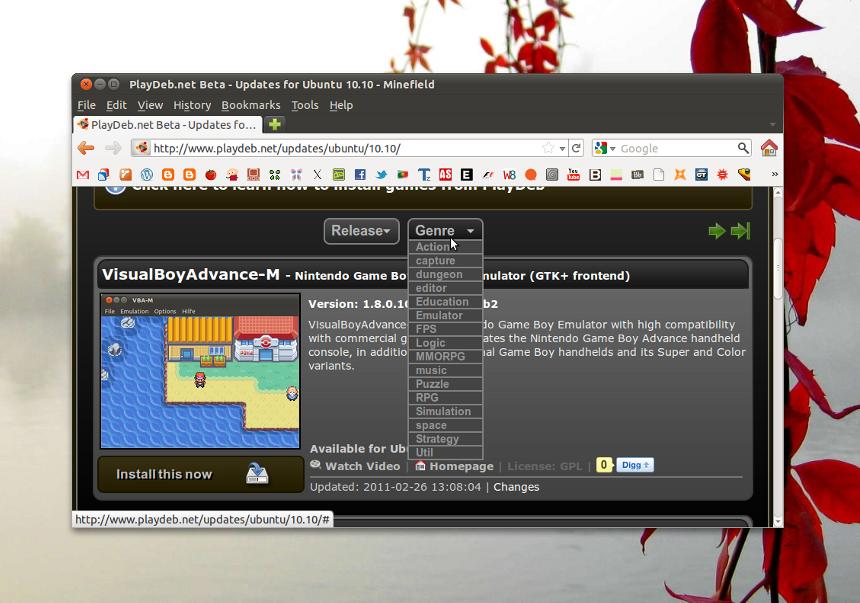Collapse the Genre dropdown
Image resolution: width=860 pixels, height=603 pixels.
(445, 230)
